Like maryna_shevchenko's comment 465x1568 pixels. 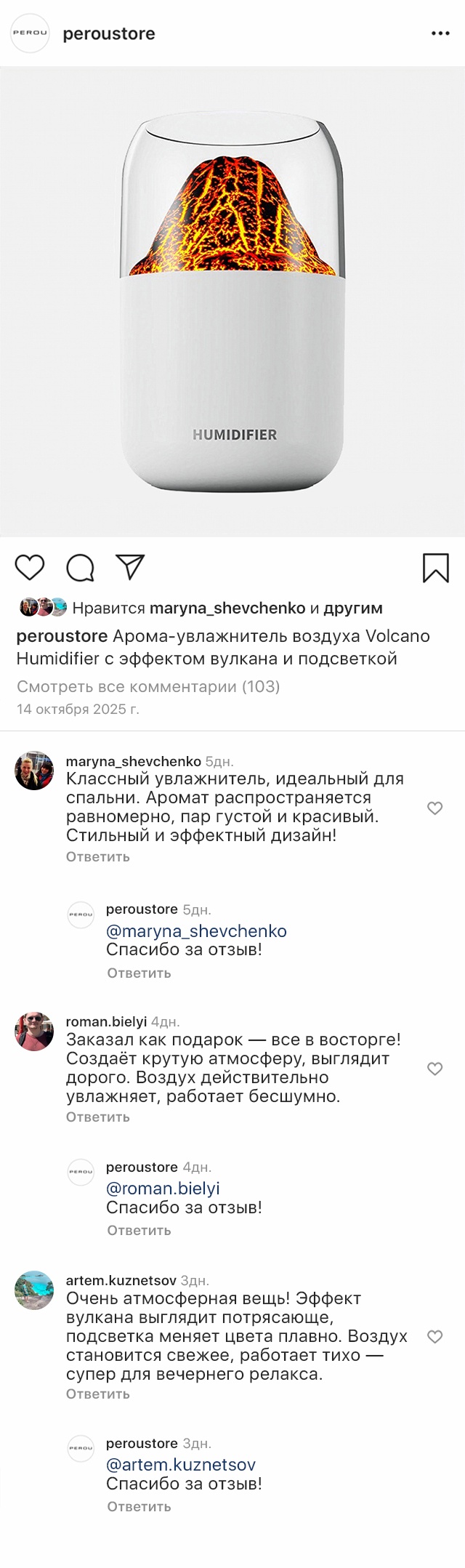434,808
